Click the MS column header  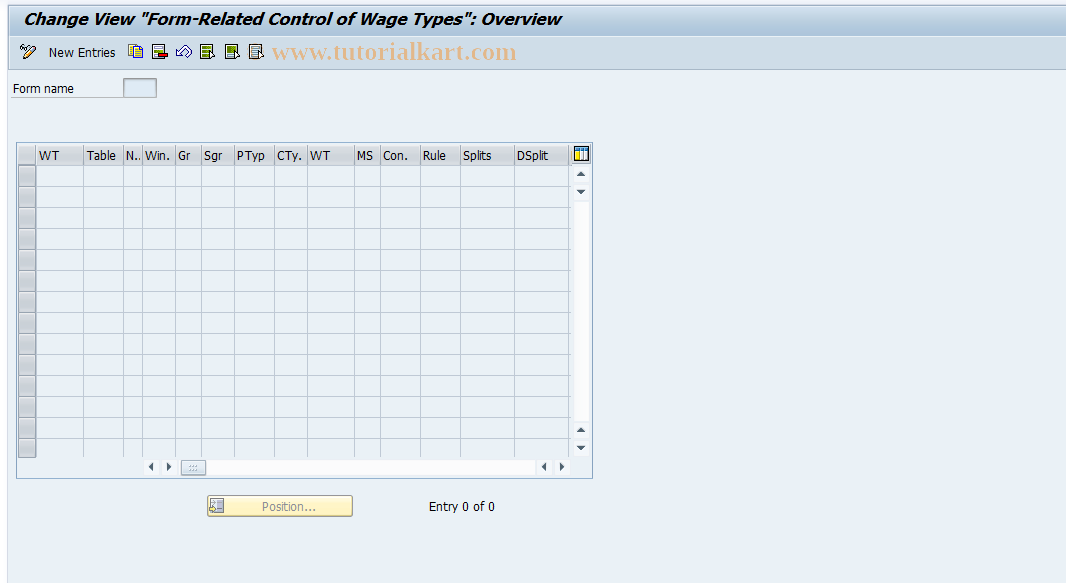coord(367,156)
